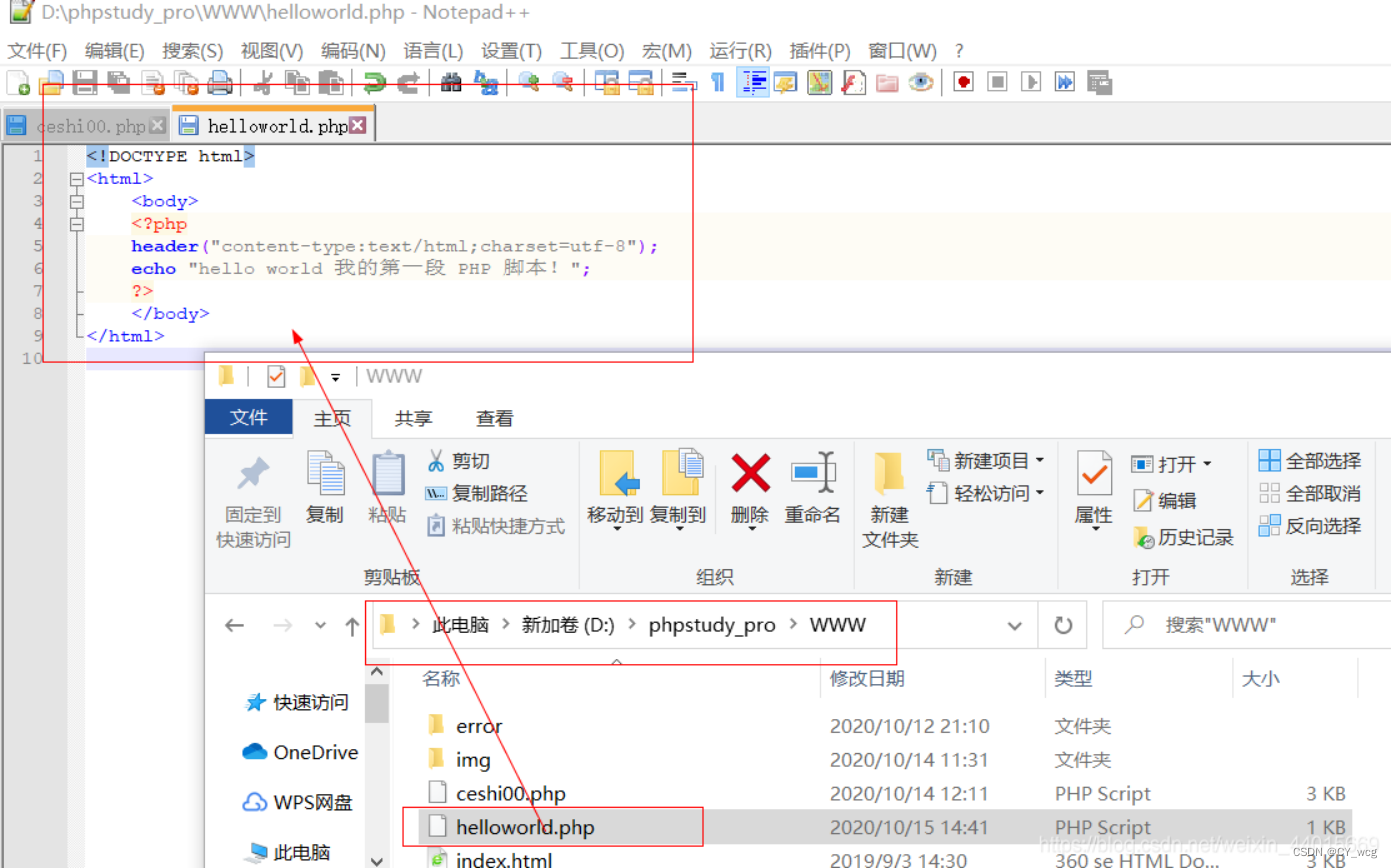The image size is (1392, 868).
Task: Open Folder as Workspace icon
Action: click(887, 83)
